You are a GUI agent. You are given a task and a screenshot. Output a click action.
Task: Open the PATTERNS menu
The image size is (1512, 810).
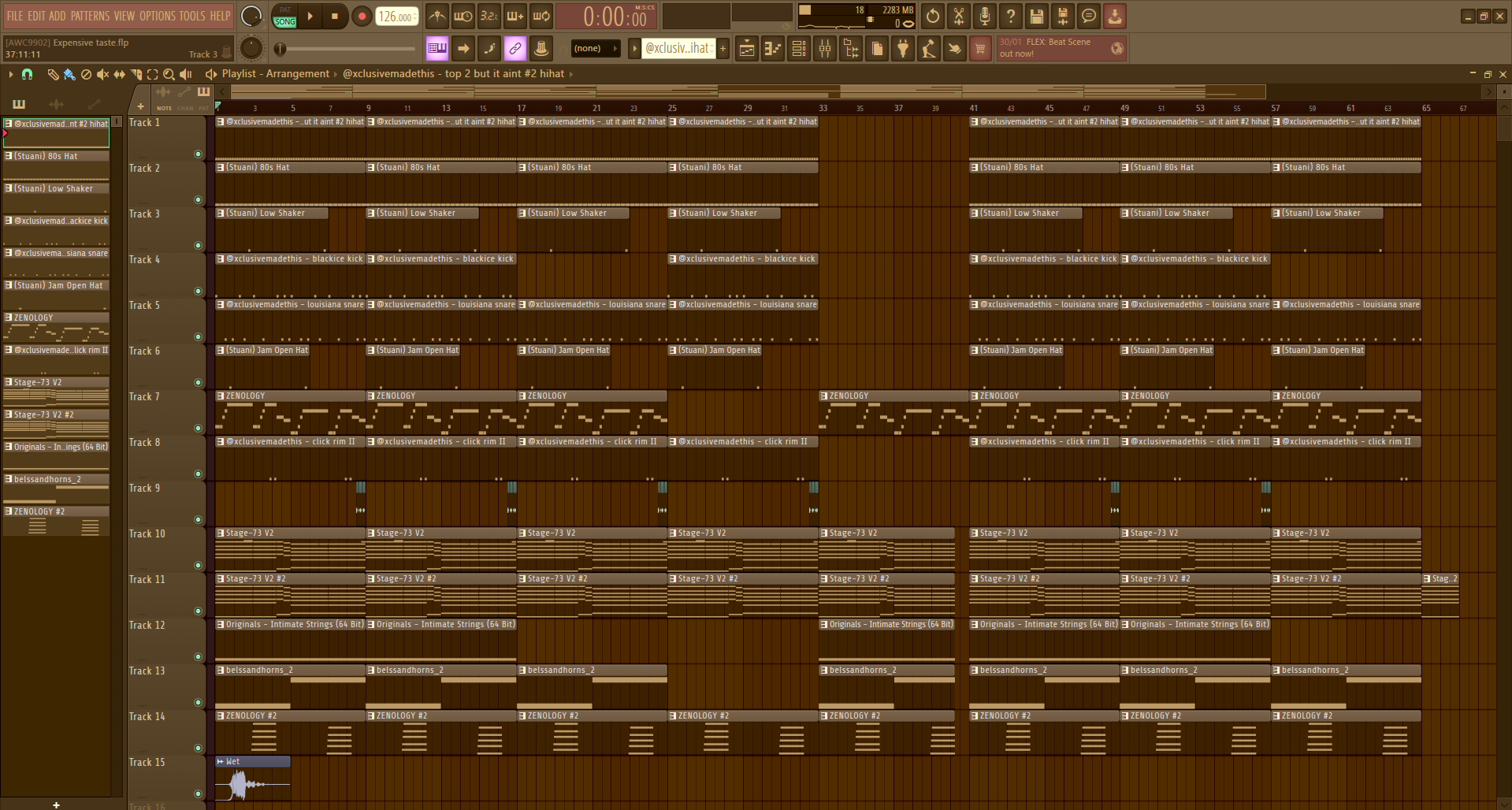(x=90, y=16)
